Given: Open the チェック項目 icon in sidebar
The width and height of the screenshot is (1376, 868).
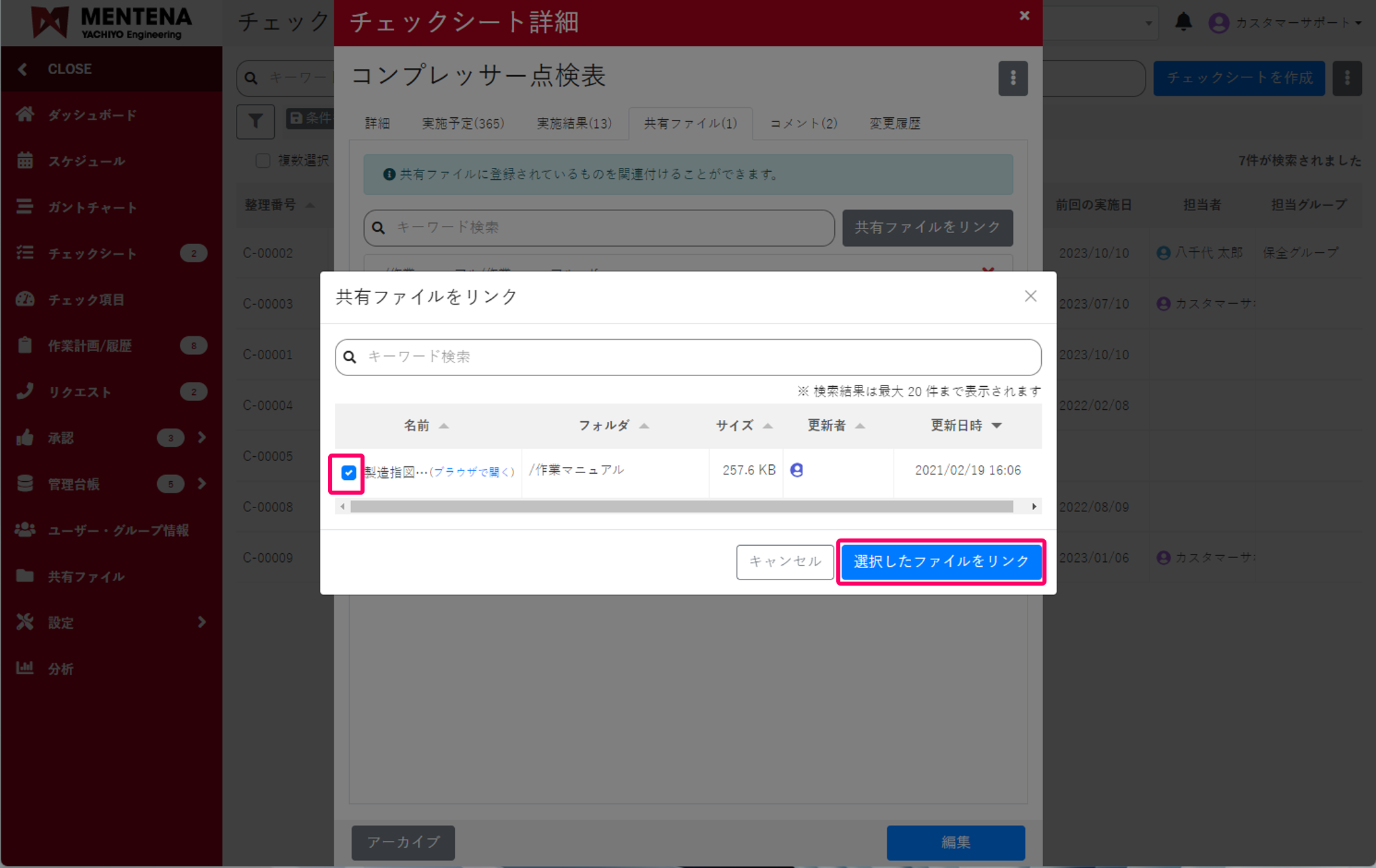Looking at the screenshot, I should pos(25,299).
